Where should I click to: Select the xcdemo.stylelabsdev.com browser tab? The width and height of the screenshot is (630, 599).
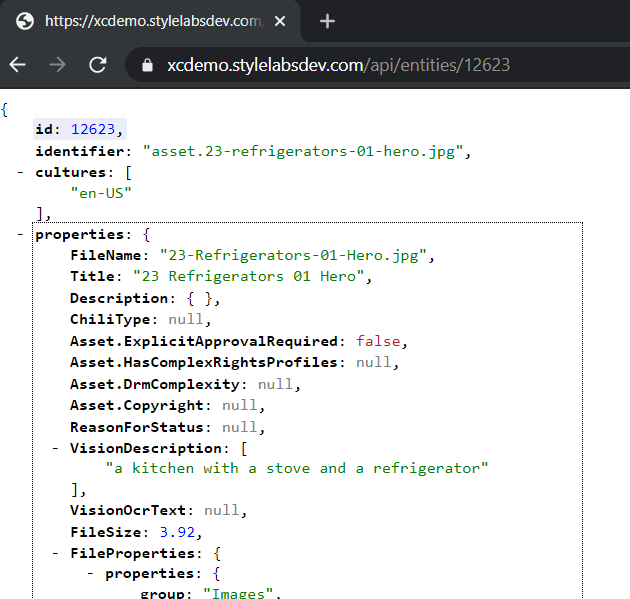pyautogui.click(x=150, y=21)
